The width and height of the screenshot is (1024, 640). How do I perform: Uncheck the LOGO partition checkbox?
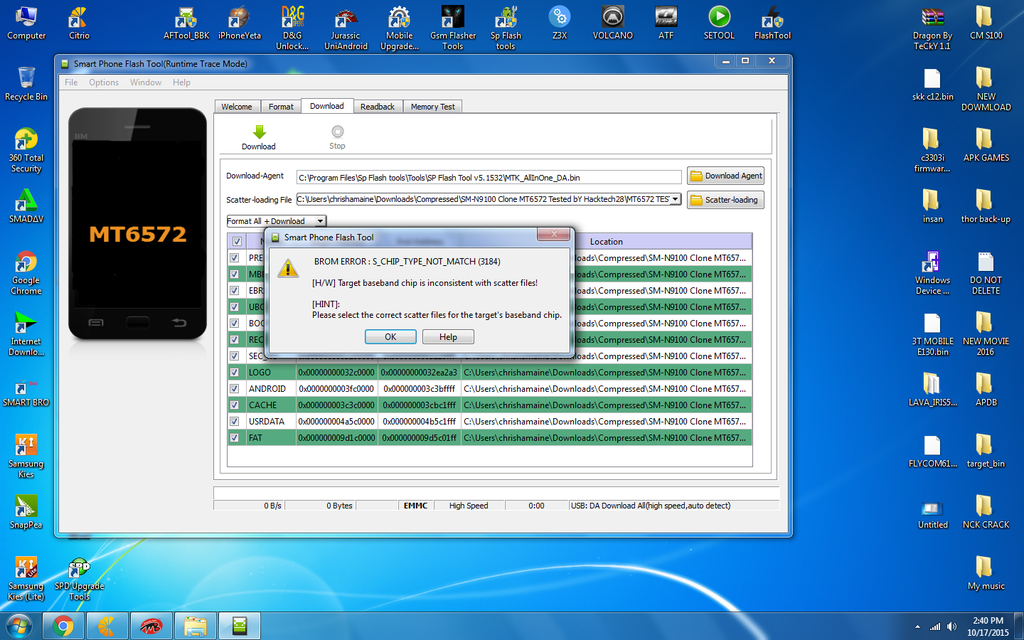(x=234, y=372)
